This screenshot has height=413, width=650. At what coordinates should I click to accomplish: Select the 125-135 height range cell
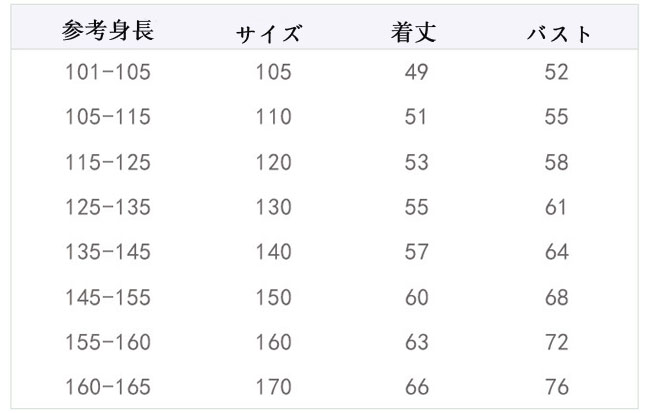click(x=107, y=208)
